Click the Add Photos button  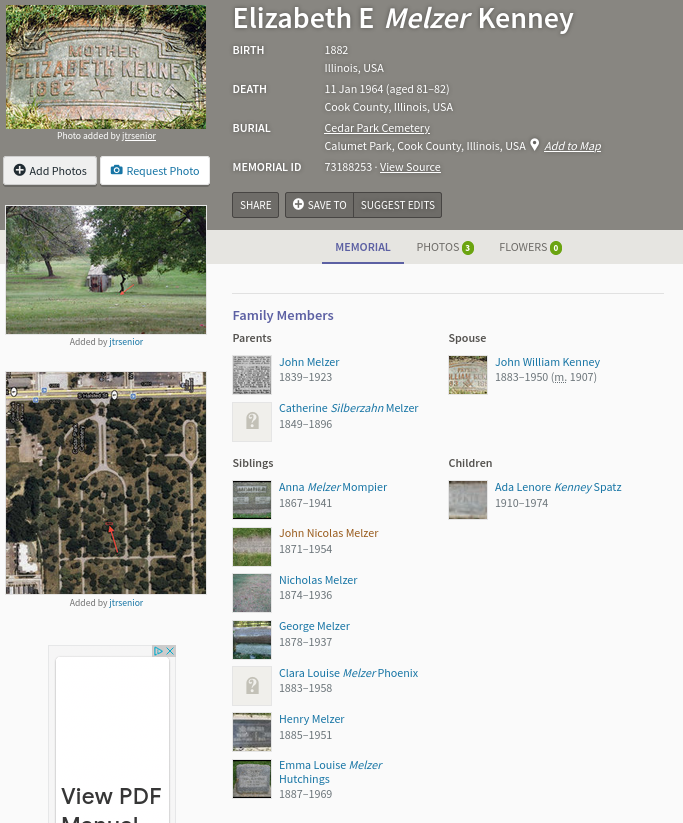[x=50, y=171]
